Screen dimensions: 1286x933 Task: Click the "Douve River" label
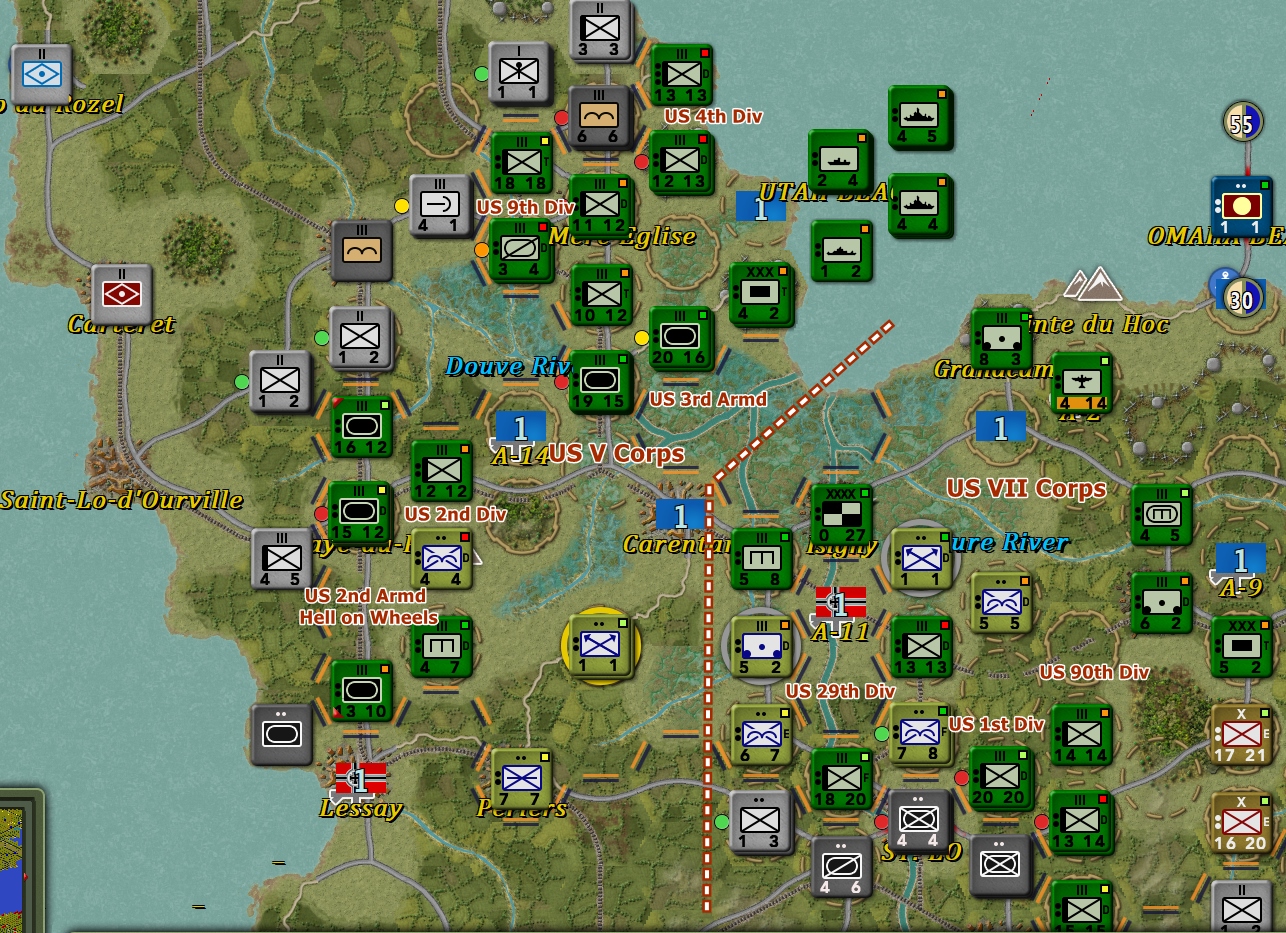(508, 366)
